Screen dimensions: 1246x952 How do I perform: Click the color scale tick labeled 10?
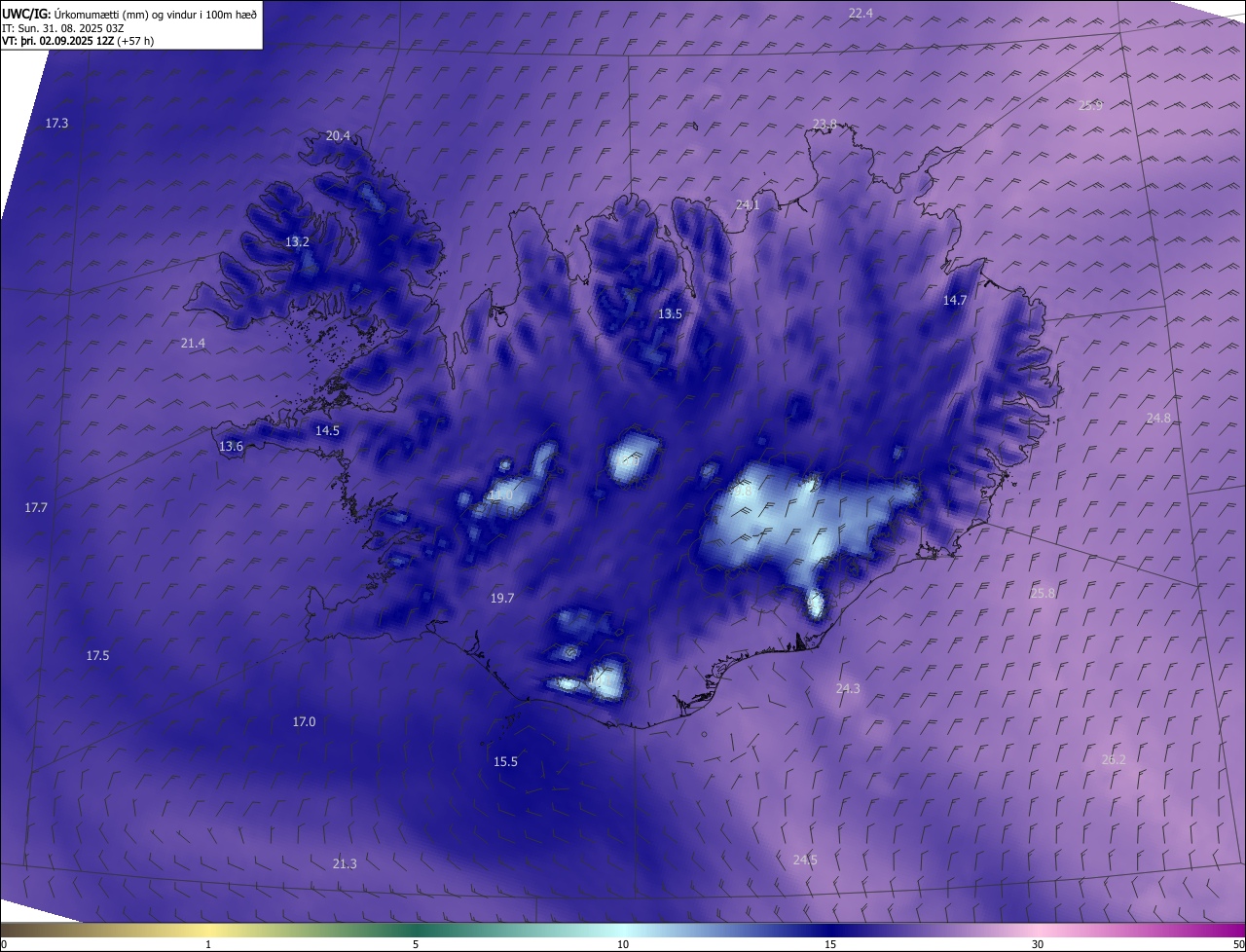tap(623, 944)
